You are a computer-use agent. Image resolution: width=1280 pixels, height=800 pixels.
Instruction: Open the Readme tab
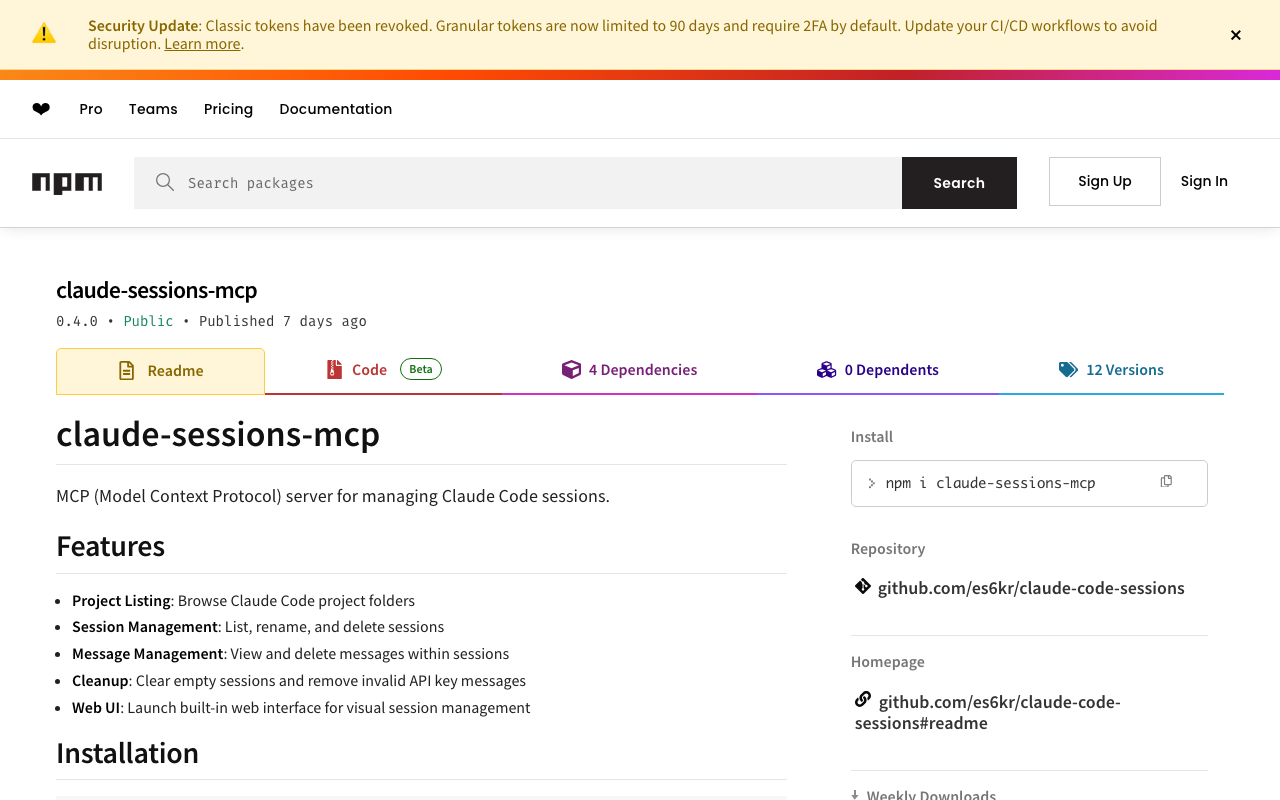(161, 371)
